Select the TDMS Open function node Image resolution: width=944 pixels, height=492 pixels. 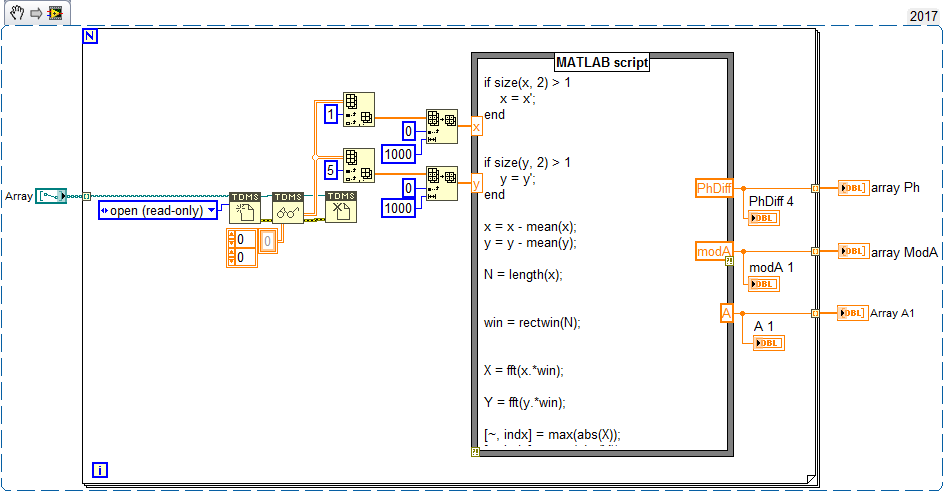[x=244, y=207]
